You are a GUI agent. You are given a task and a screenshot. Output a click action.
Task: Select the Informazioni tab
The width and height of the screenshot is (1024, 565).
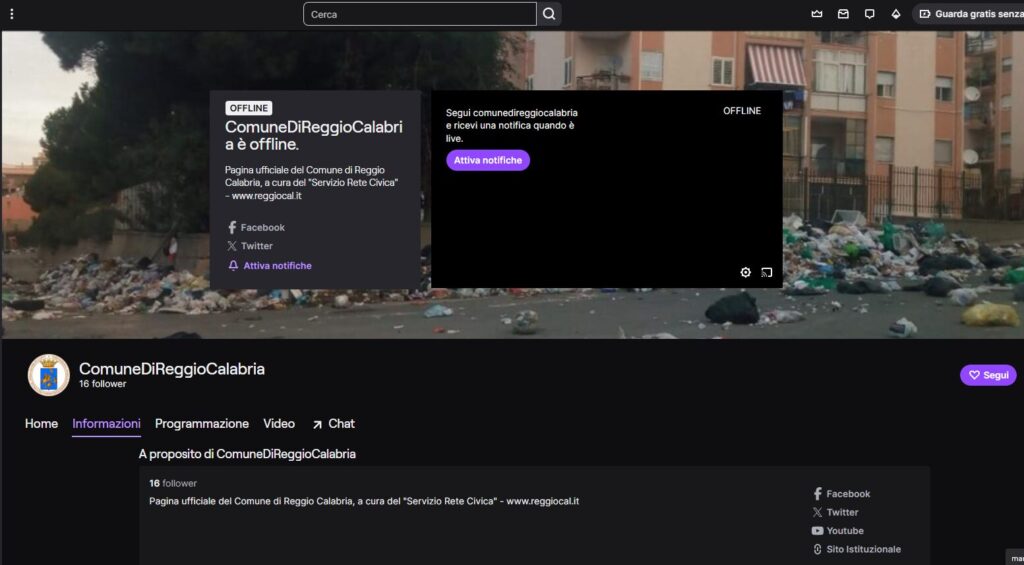coord(106,424)
